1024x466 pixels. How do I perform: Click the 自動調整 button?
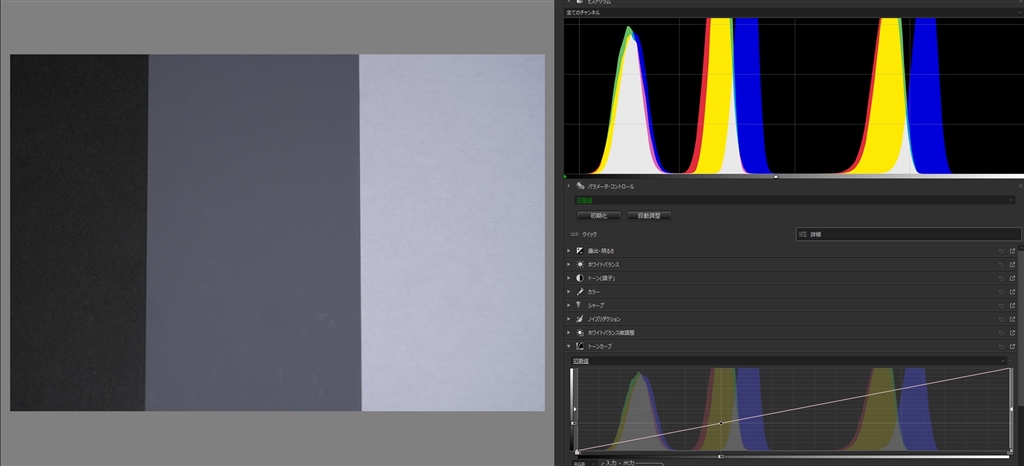click(x=648, y=215)
